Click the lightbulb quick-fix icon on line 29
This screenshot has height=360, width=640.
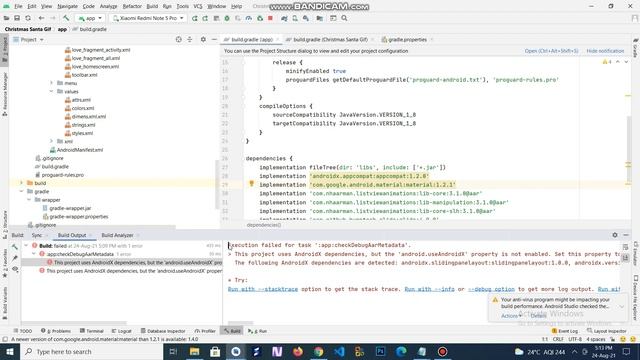251,184
